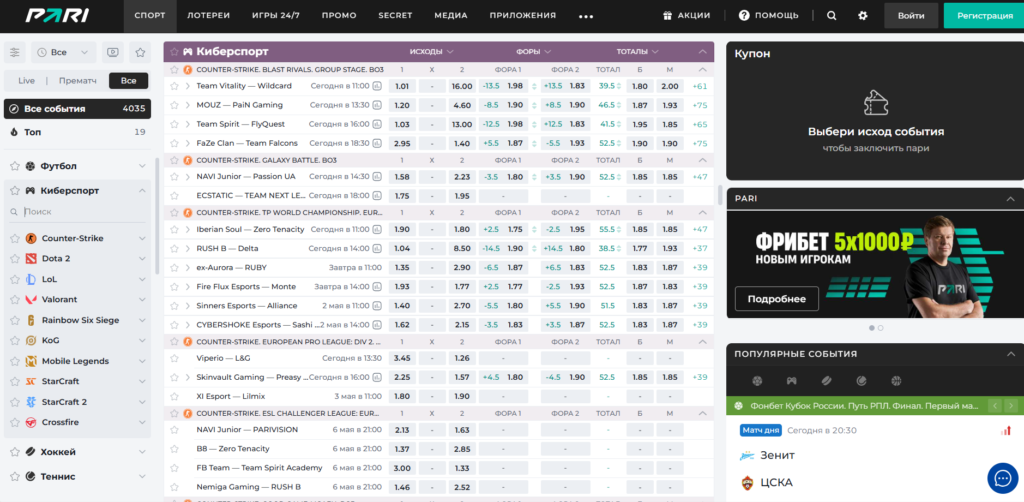Open Все события list entry
The image size is (1024, 502).
click(78, 109)
